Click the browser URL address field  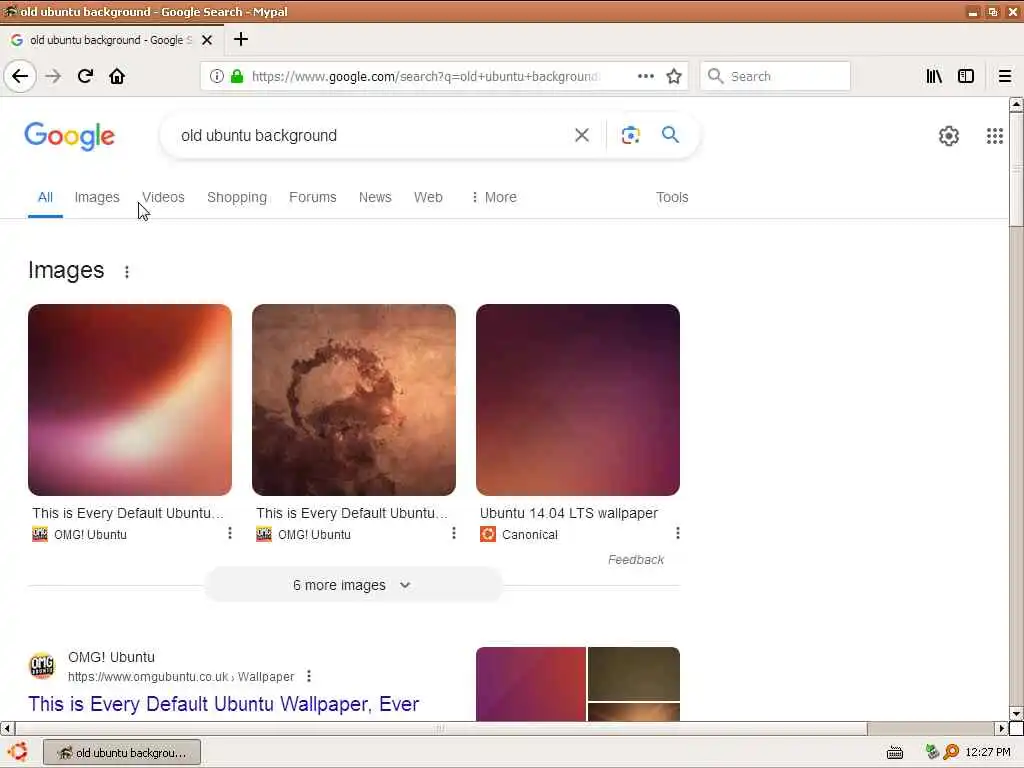[424, 76]
